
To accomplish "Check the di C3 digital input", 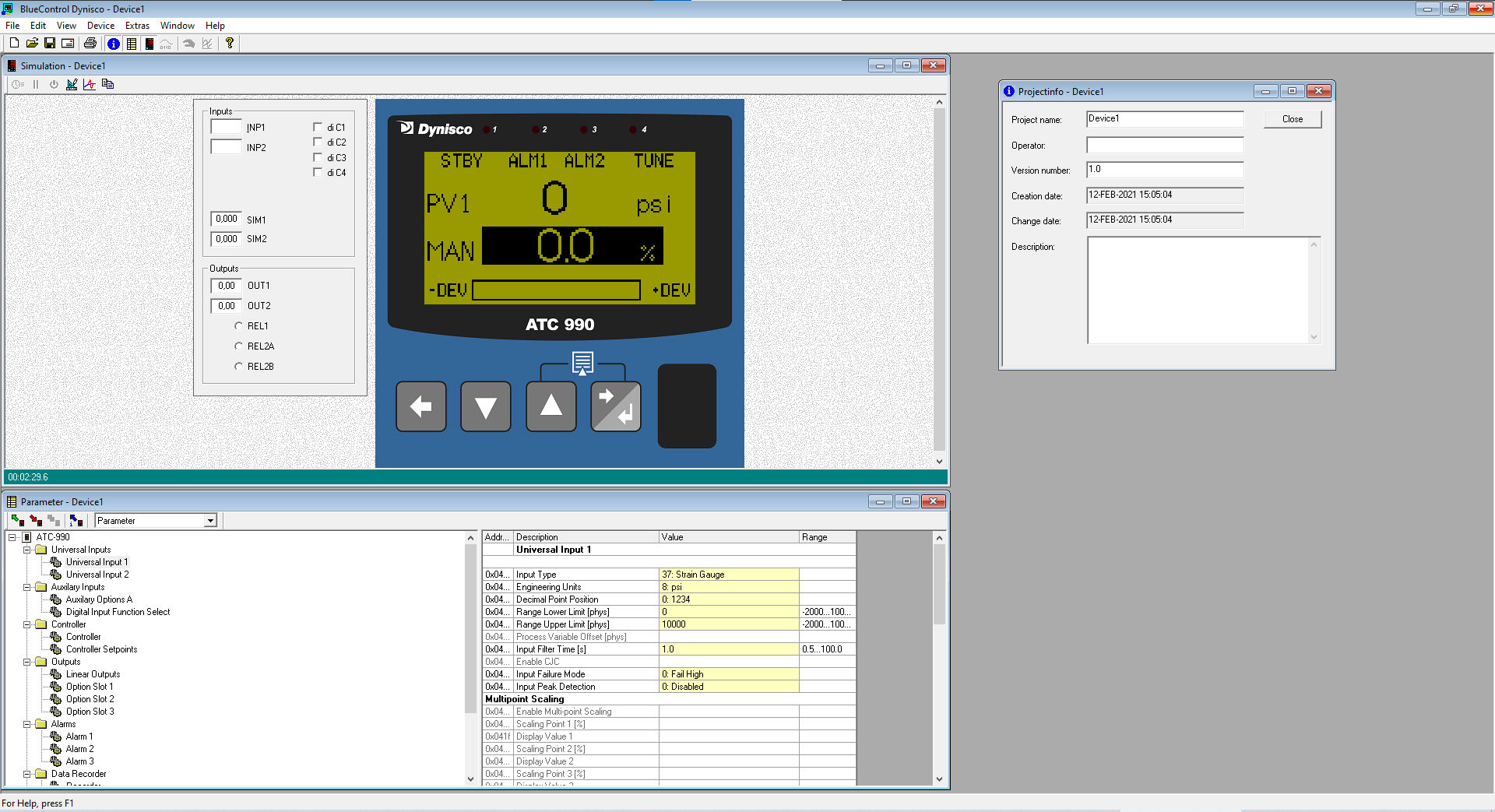I will [x=318, y=157].
